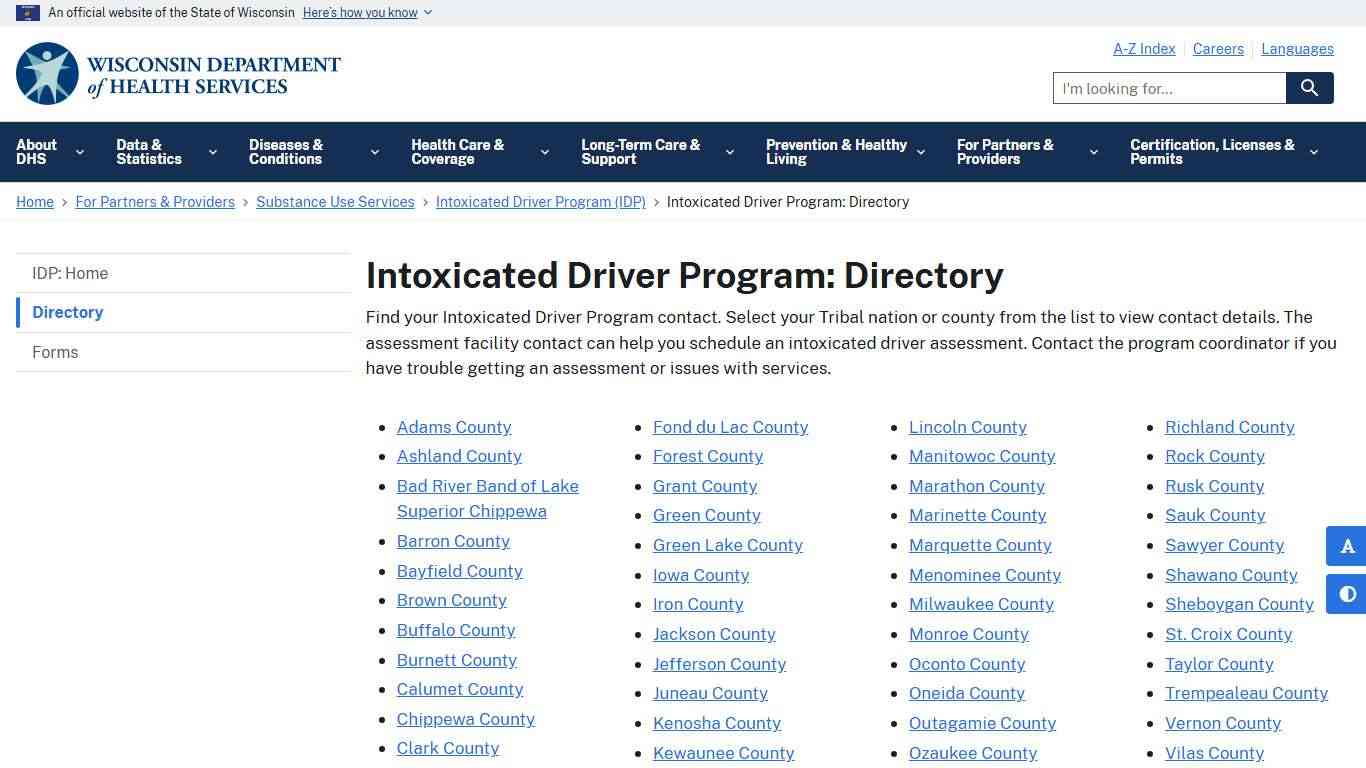Screen dimensions: 1366x768
Task: Go to Home via breadcrumb
Action: click(35, 202)
